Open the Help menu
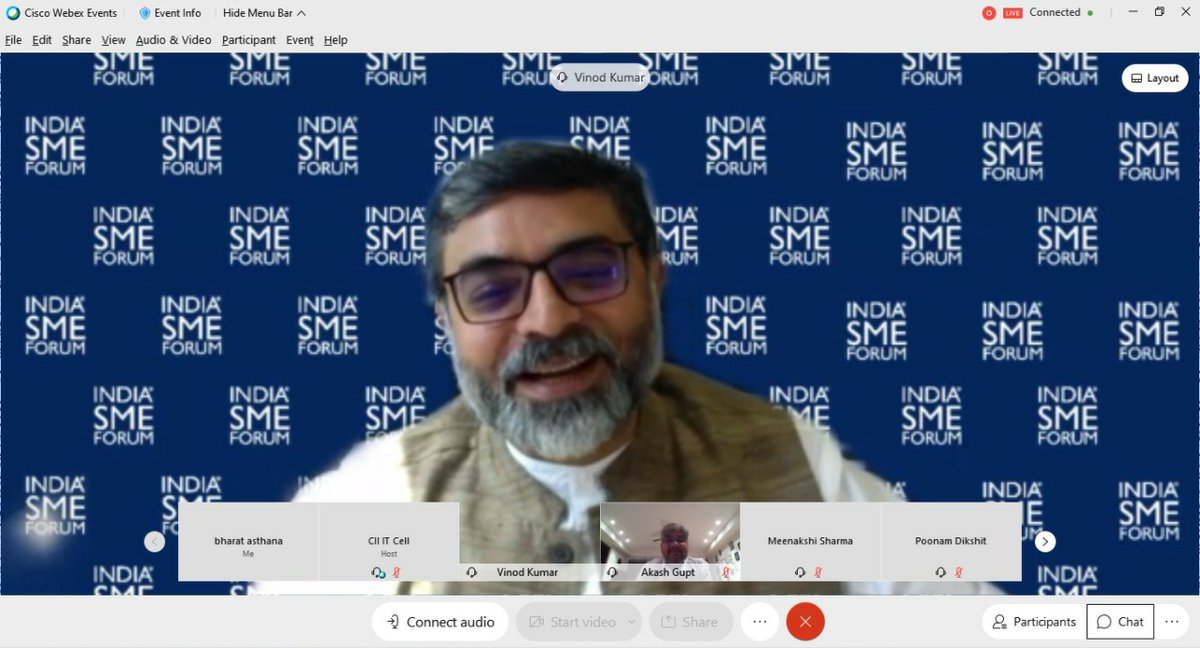1200x648 pixels. click(x=336, y=40)
